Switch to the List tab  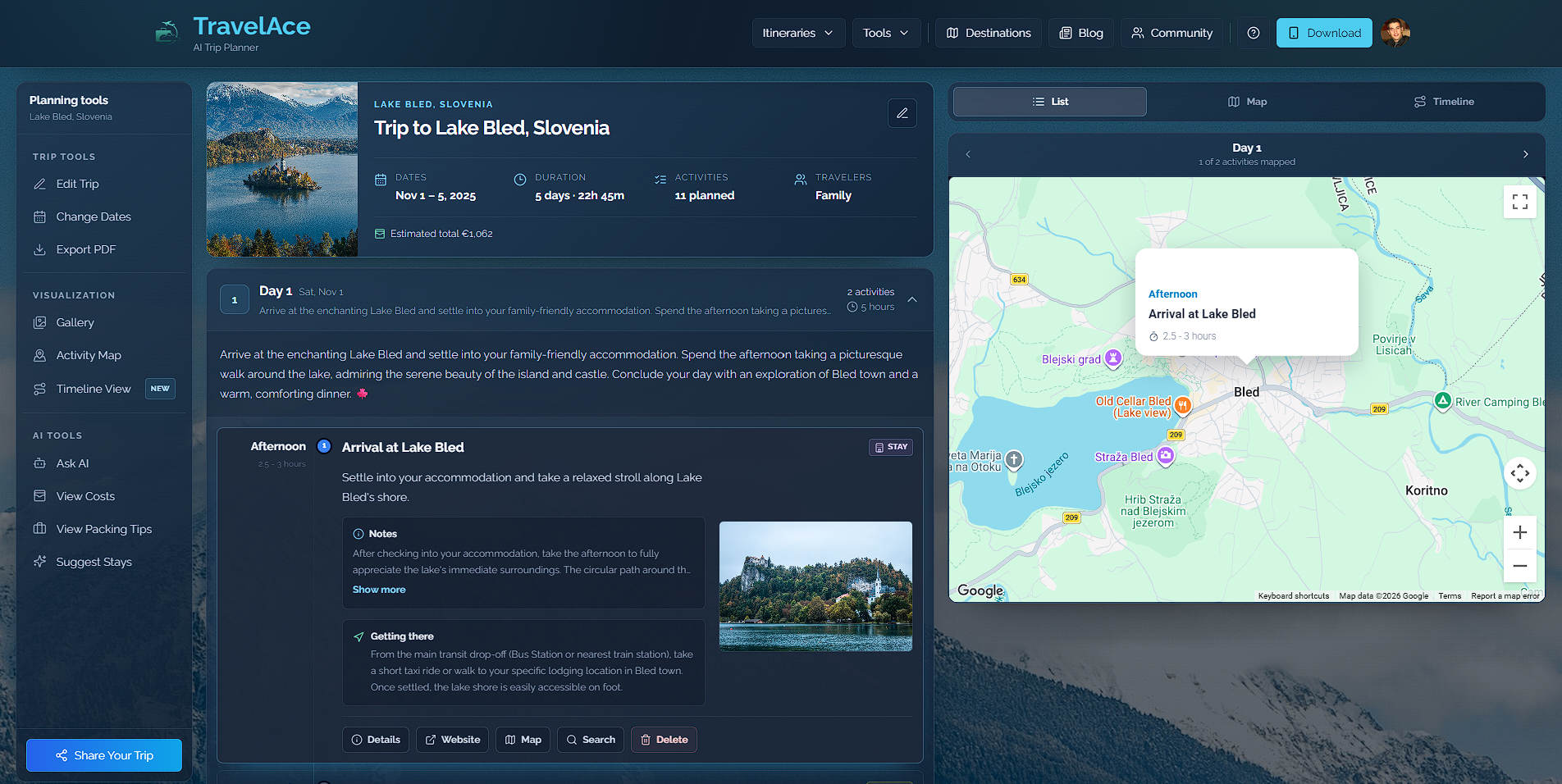click(x=1050, y=102)
